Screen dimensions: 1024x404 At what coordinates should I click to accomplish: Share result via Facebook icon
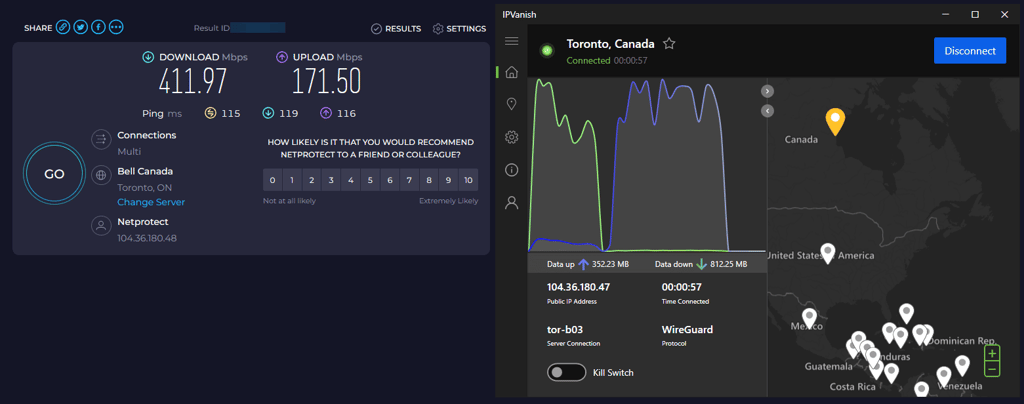tap(99, 27)
